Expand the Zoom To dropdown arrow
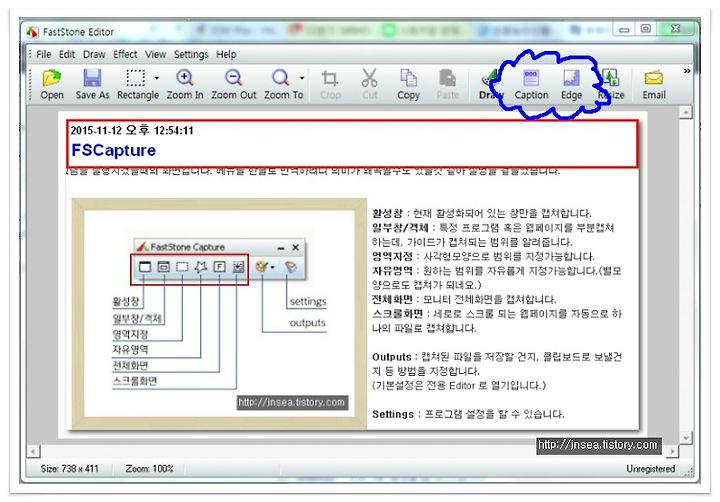This screenshot has width=720, height=502. 302,78
